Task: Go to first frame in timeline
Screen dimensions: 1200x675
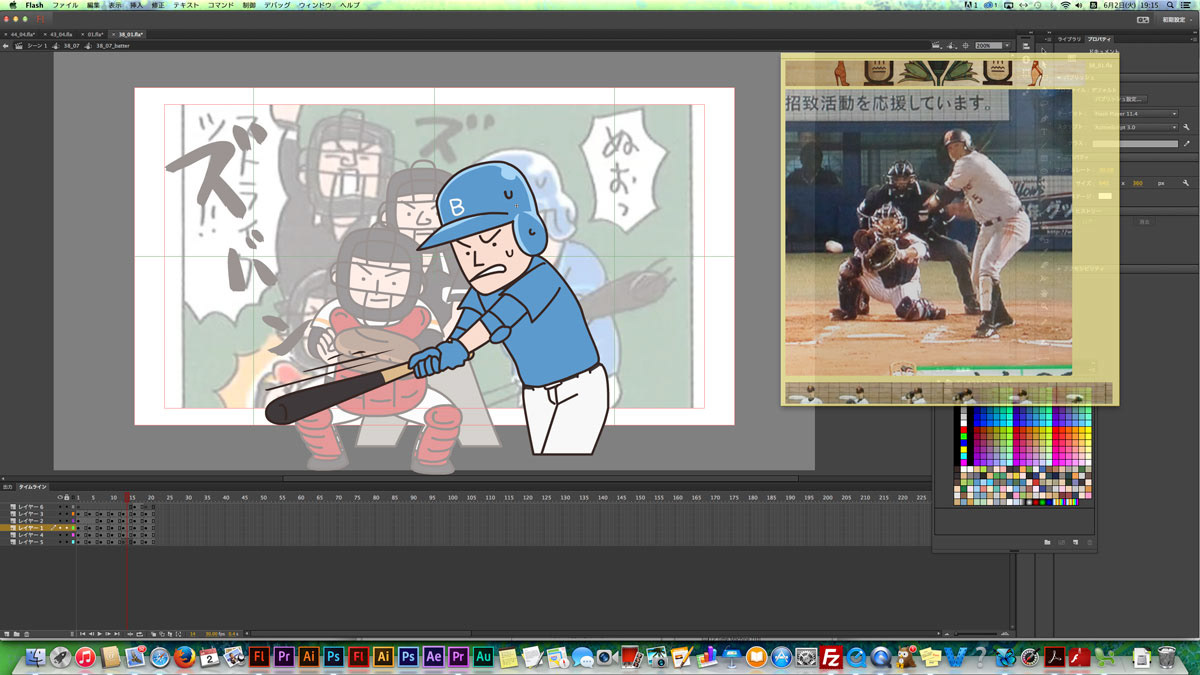Action: (x=82, y=634)
